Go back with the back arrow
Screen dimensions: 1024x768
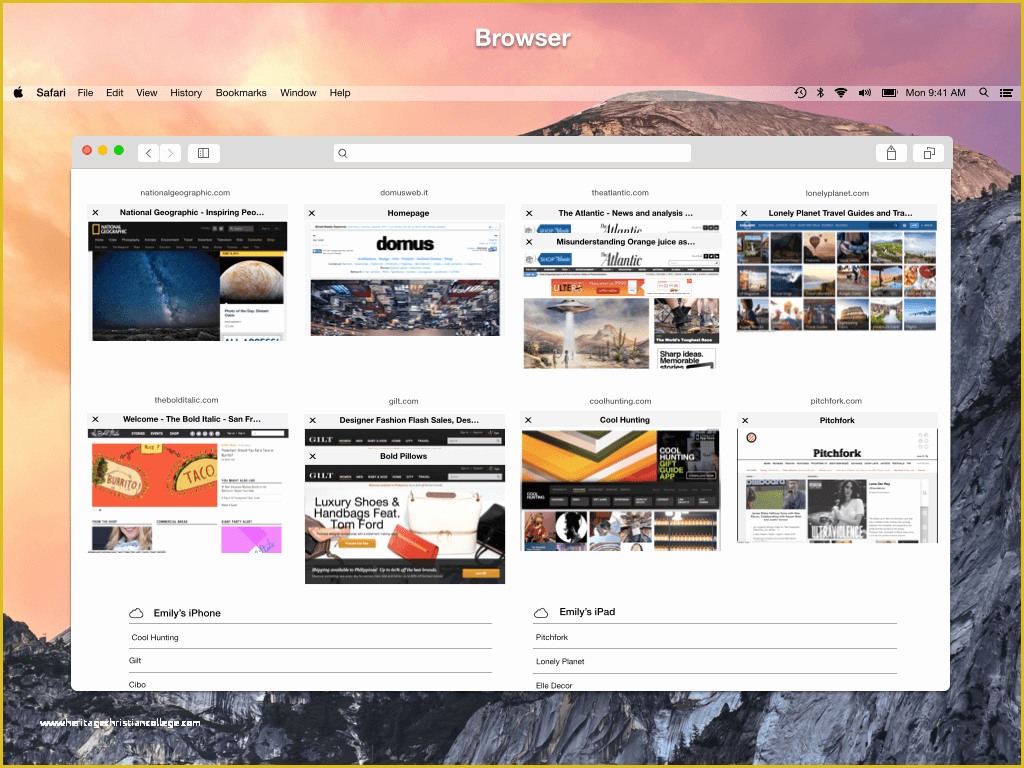tap(149, 153)
